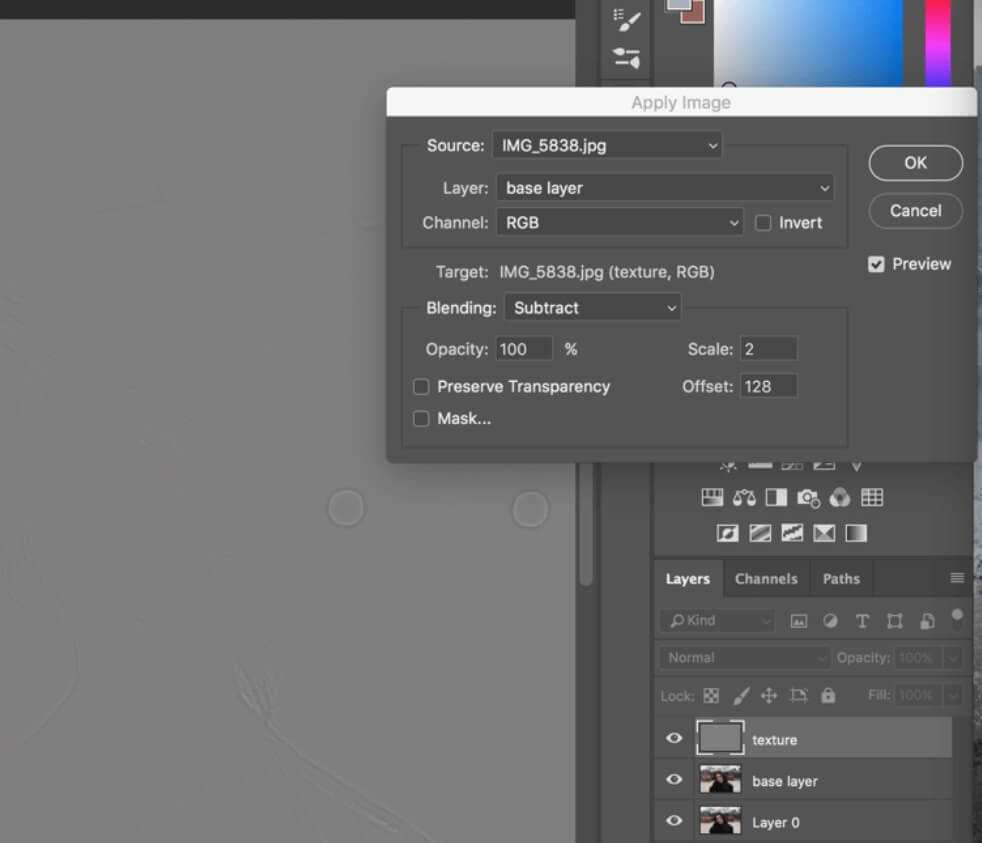Open the Source file dropdown
The image size is (982, 843).
pyautogui.click(x=607, y=145)
